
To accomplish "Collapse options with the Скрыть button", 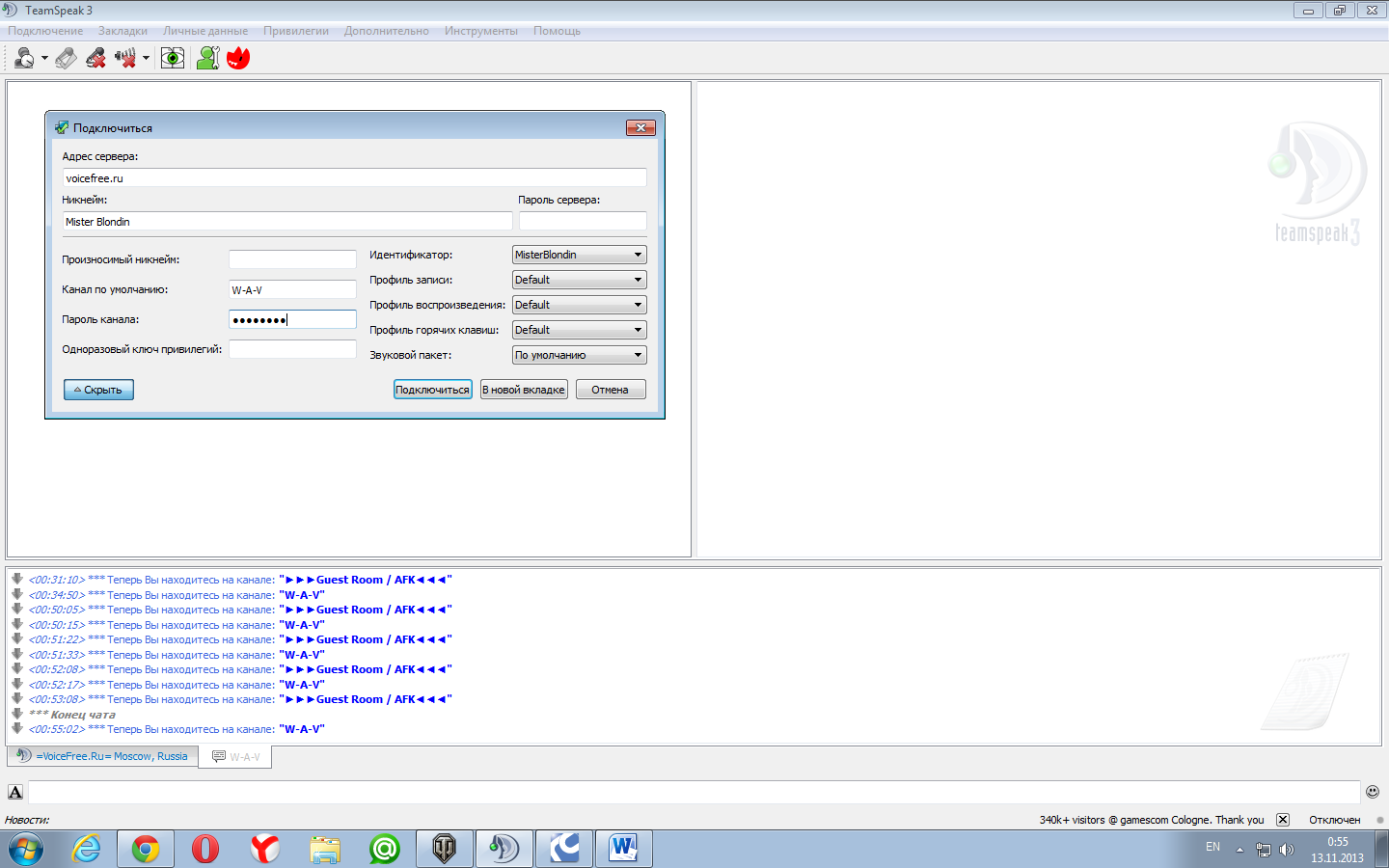I will 98,390.
